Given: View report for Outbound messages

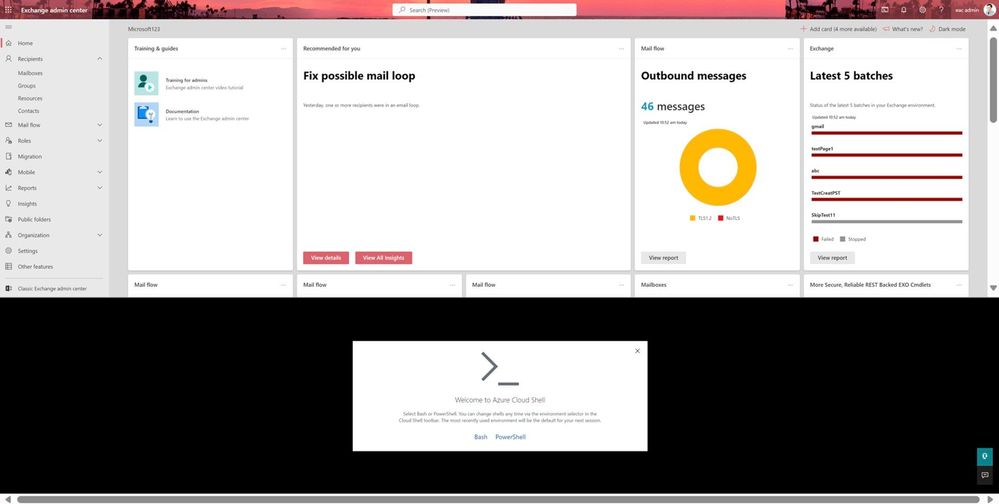Looking at the screenshot, I should (x=663, y=258).
